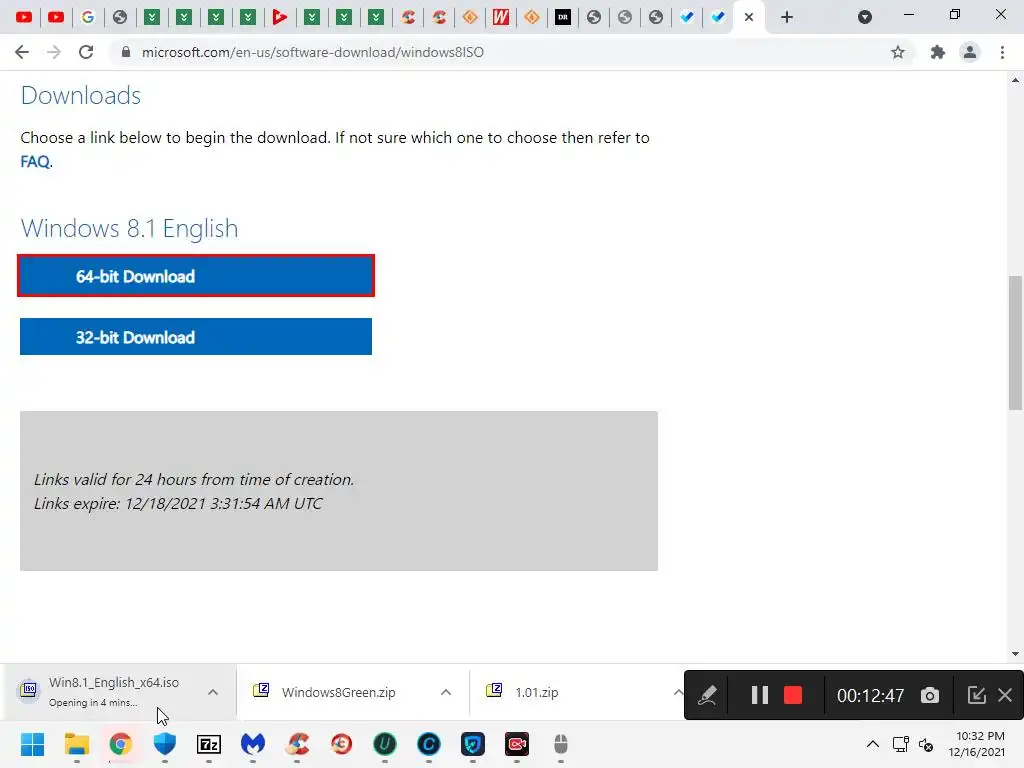Click the "Windows 8.1 English" heading

(129, 229)
